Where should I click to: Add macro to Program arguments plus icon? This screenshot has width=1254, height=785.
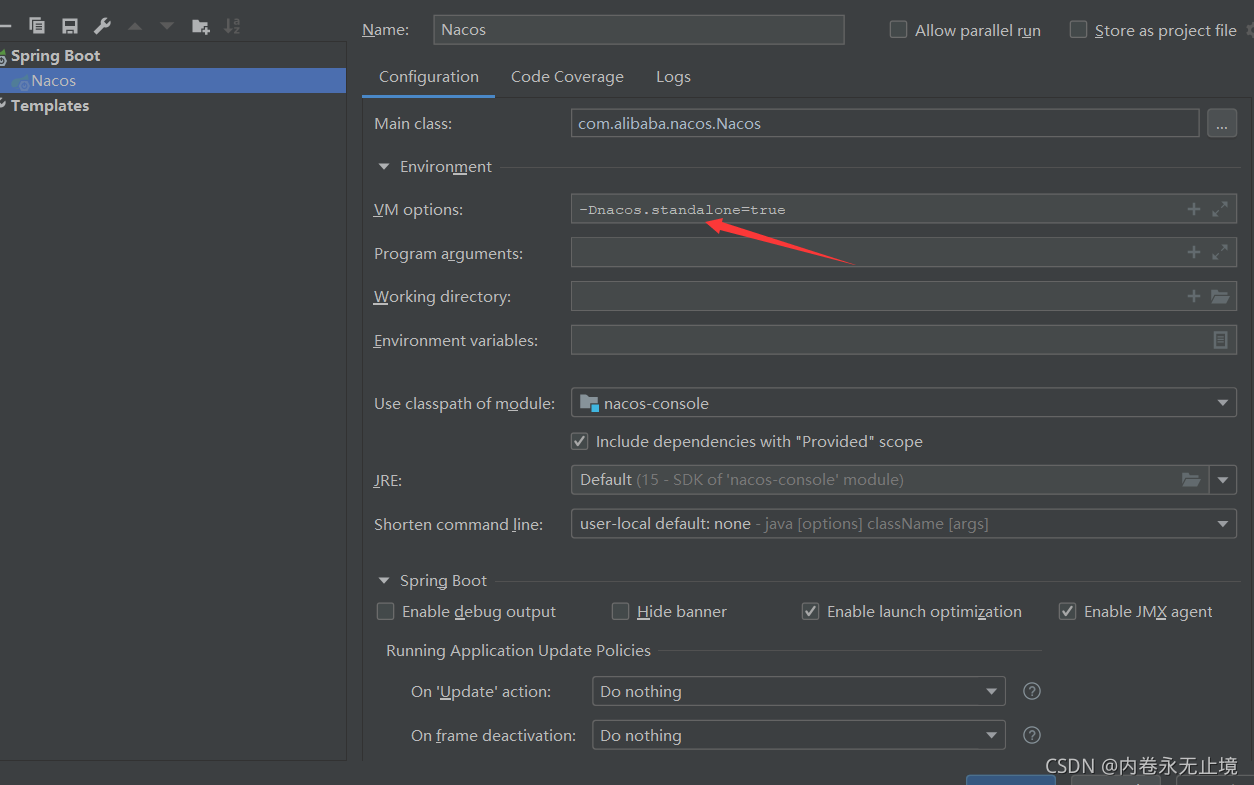point(1193,252)
